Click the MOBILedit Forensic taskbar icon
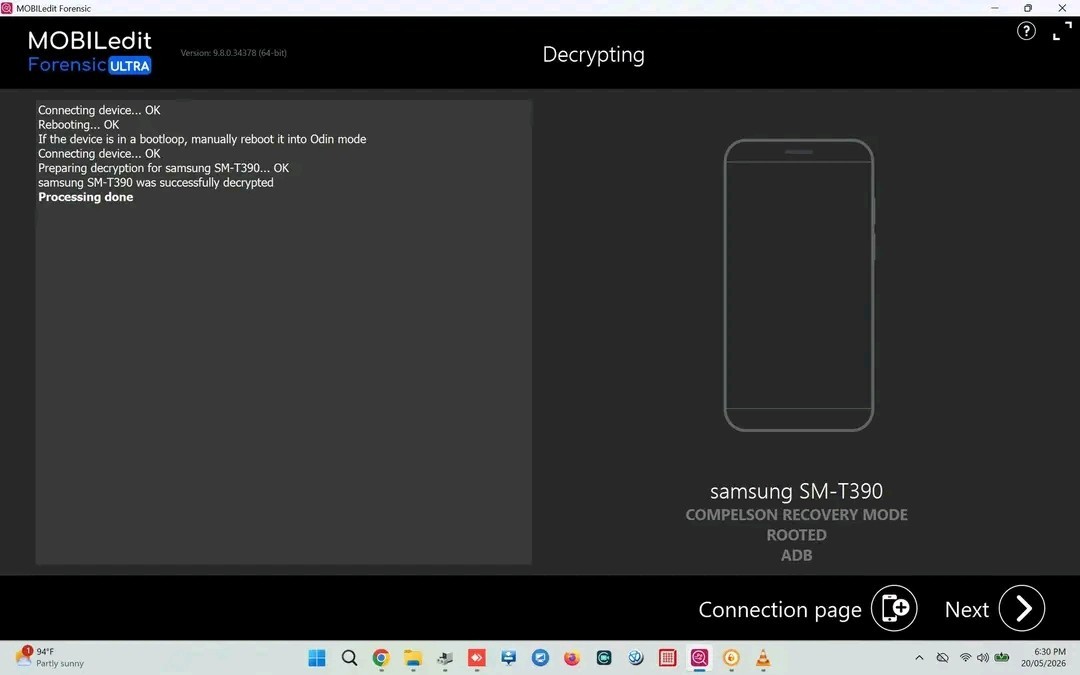This screenshot has height=675, width=1080. [x=699, y=658]
